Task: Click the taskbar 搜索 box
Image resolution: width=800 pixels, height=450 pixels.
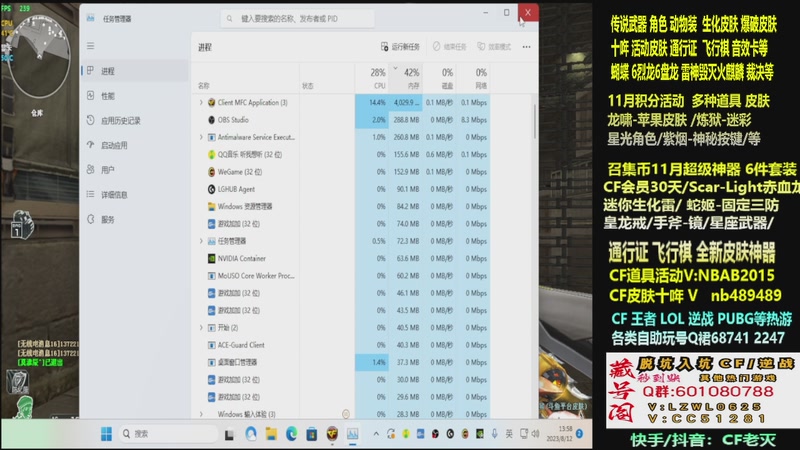Action: pos(168,434)
